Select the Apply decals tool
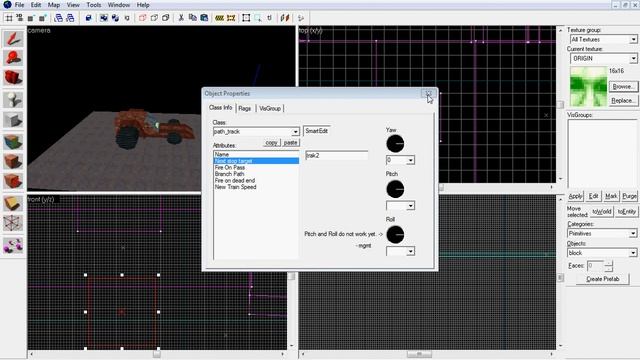 [x=13, y=181]
